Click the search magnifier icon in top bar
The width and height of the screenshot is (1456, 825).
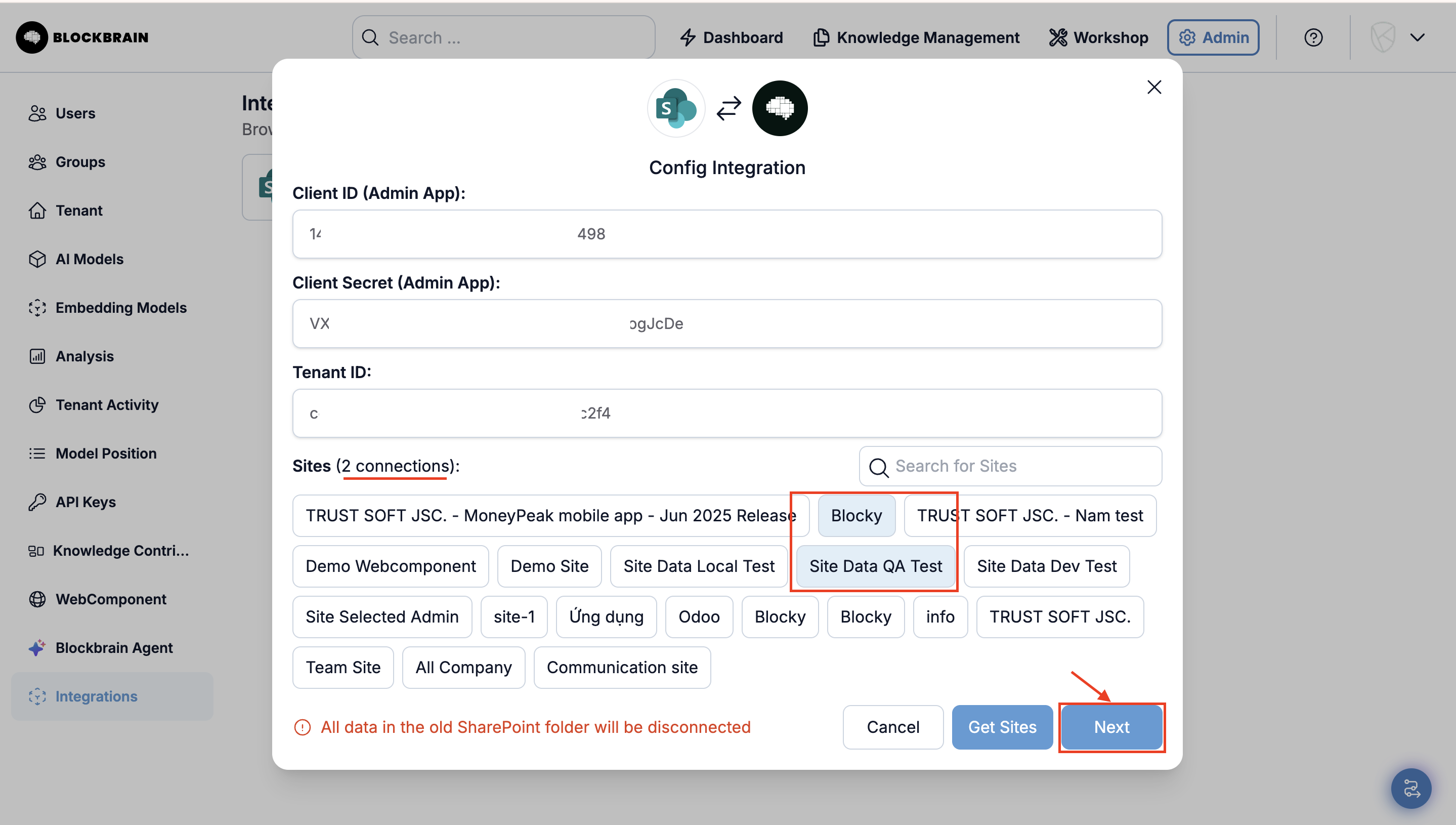pos(370,37)
